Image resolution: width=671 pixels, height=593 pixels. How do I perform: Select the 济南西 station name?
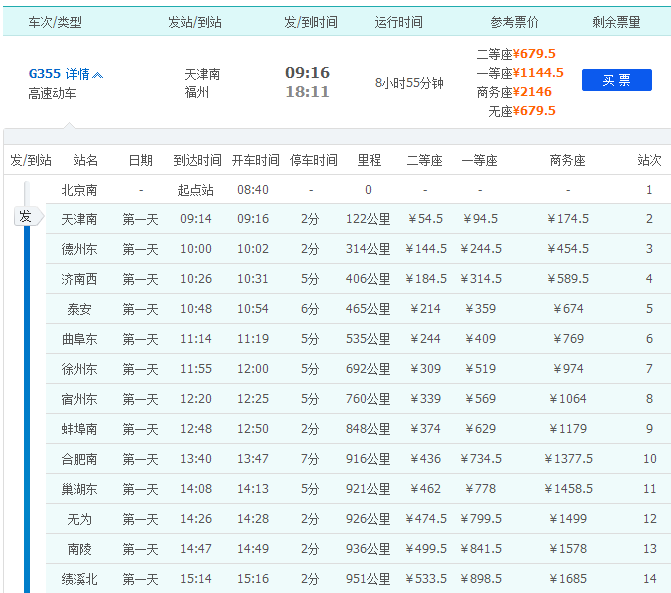[79, 279]
